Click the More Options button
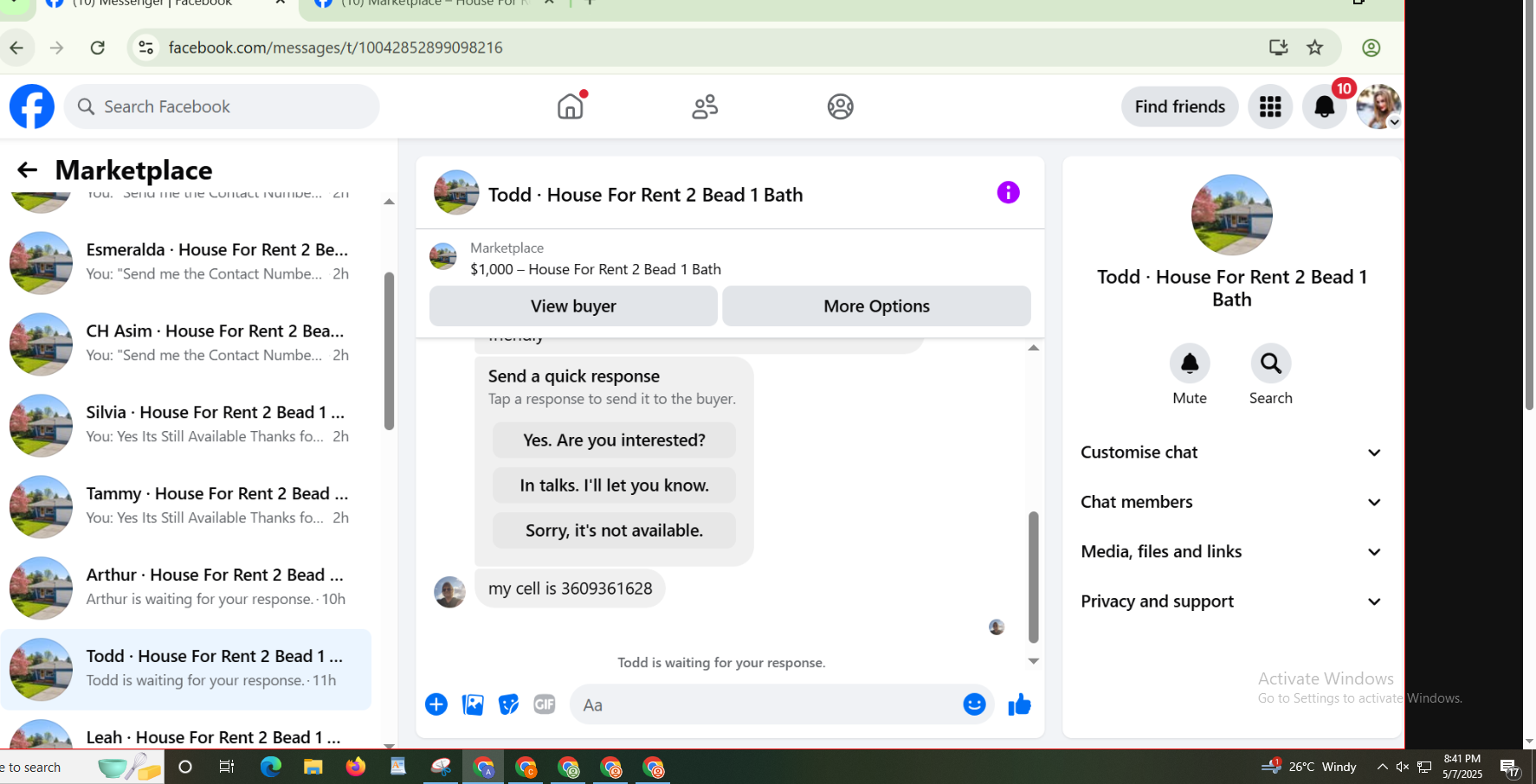The image size is (1536, 784). tap(876, 306)
